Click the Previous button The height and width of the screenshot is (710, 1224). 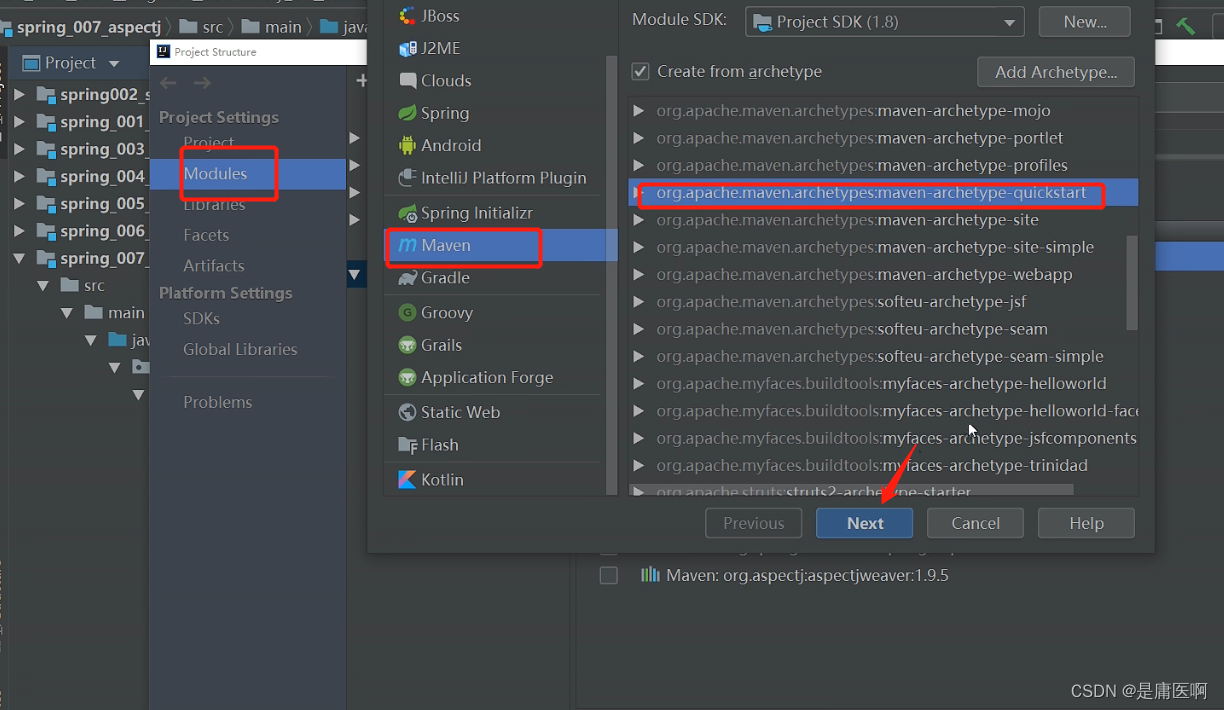point(754,523)
